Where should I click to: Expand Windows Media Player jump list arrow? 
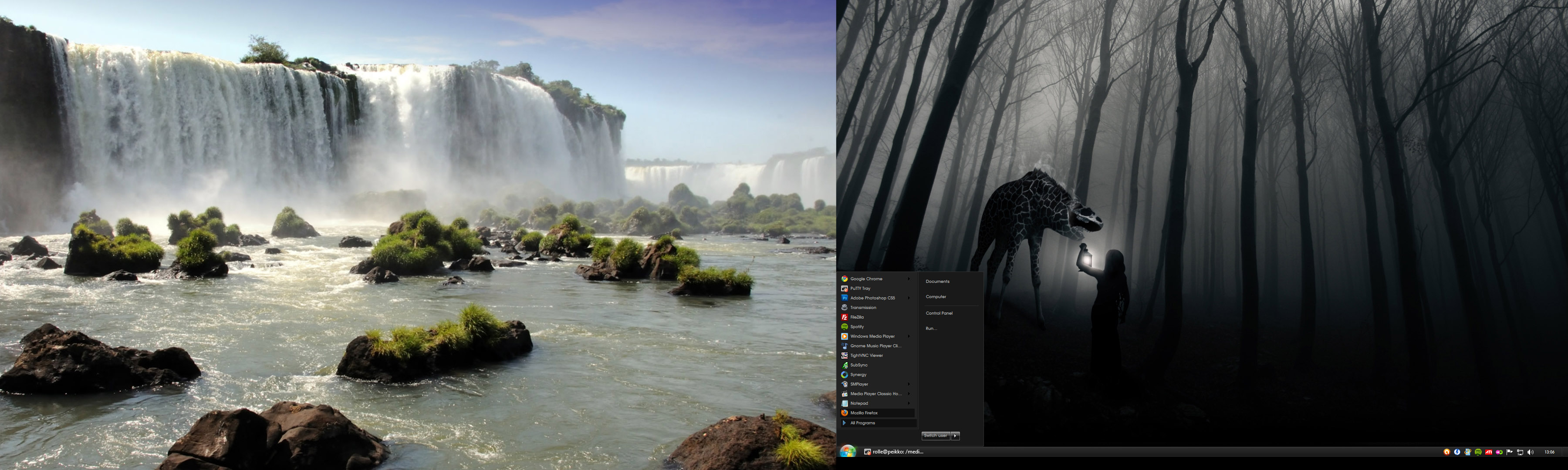click(x=909, y=336)
